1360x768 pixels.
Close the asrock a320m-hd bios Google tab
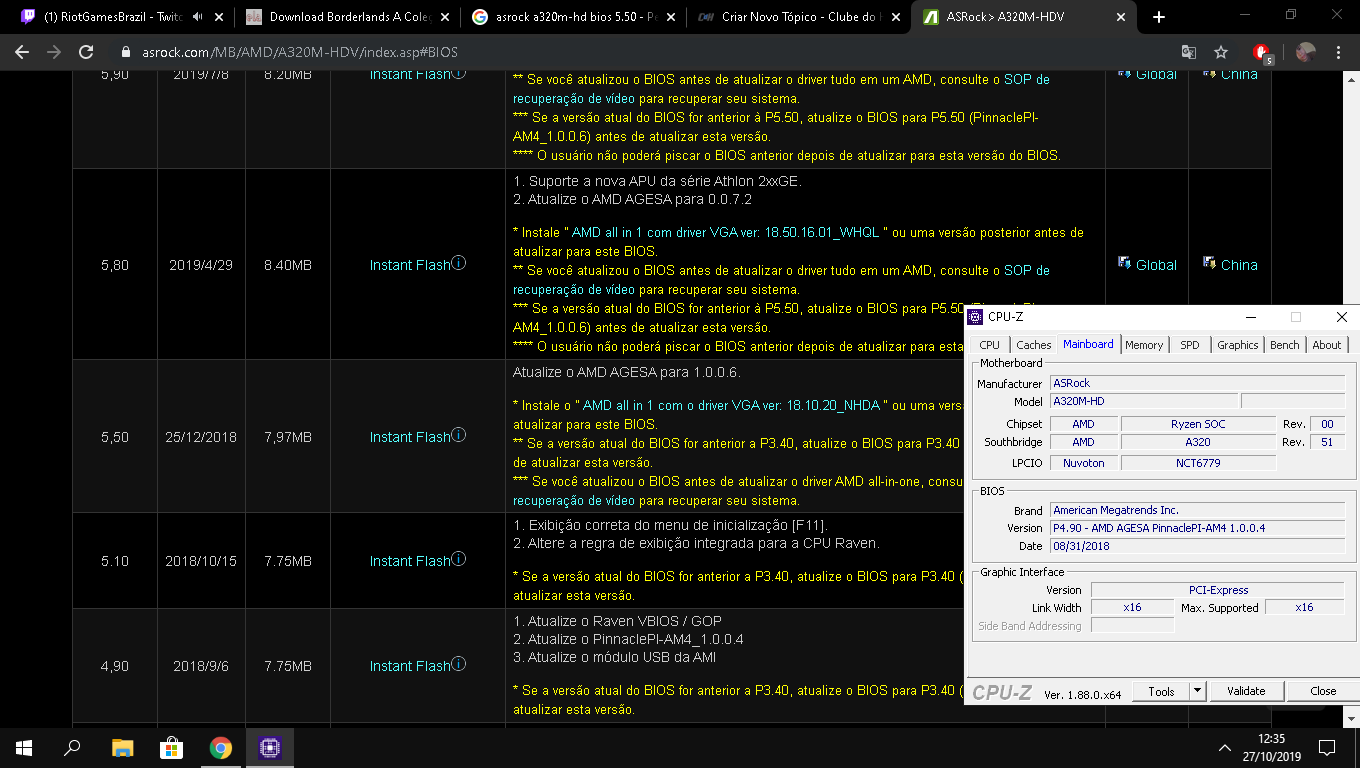(x=669, y=17)
